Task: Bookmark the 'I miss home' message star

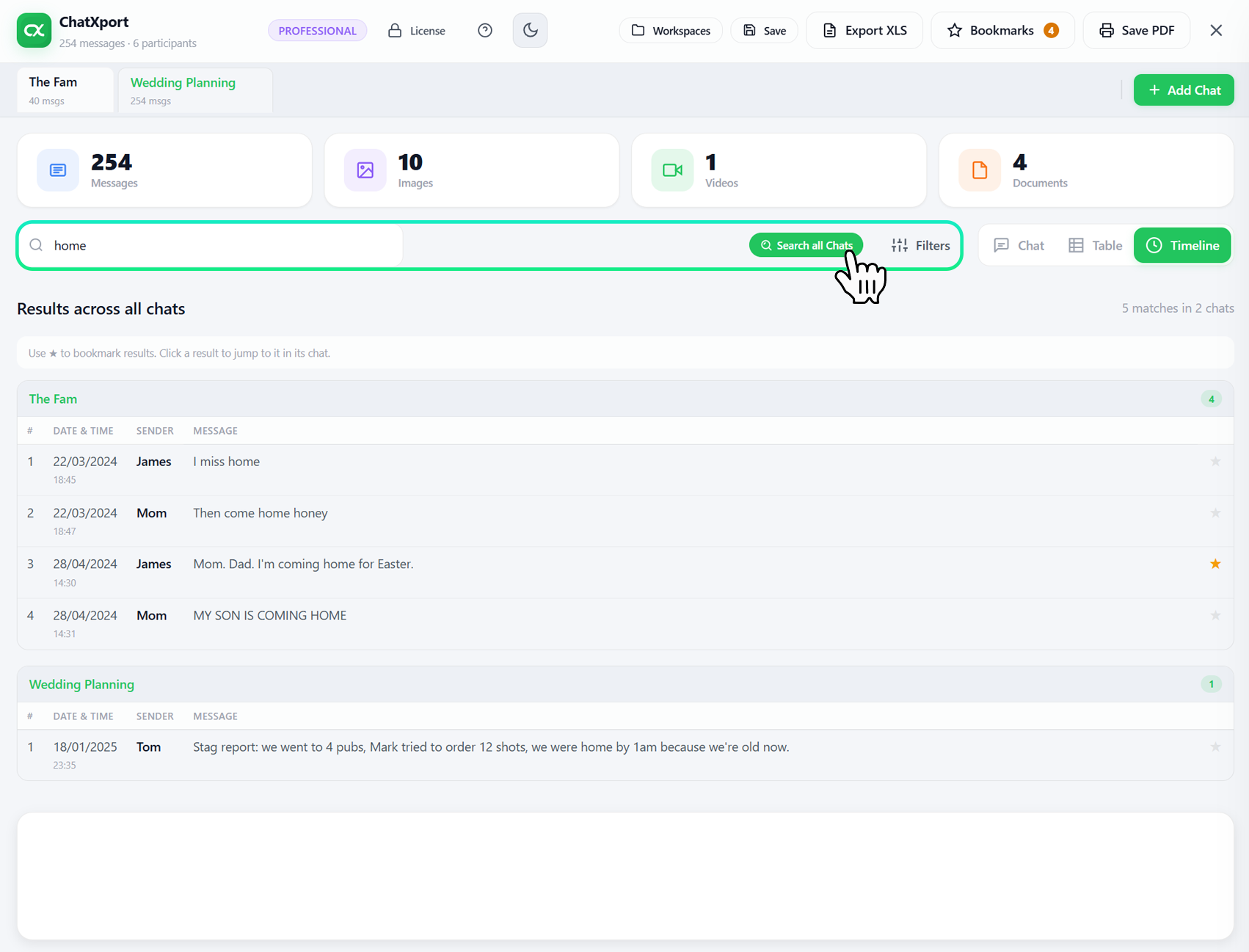Action: click(1215, 462)
